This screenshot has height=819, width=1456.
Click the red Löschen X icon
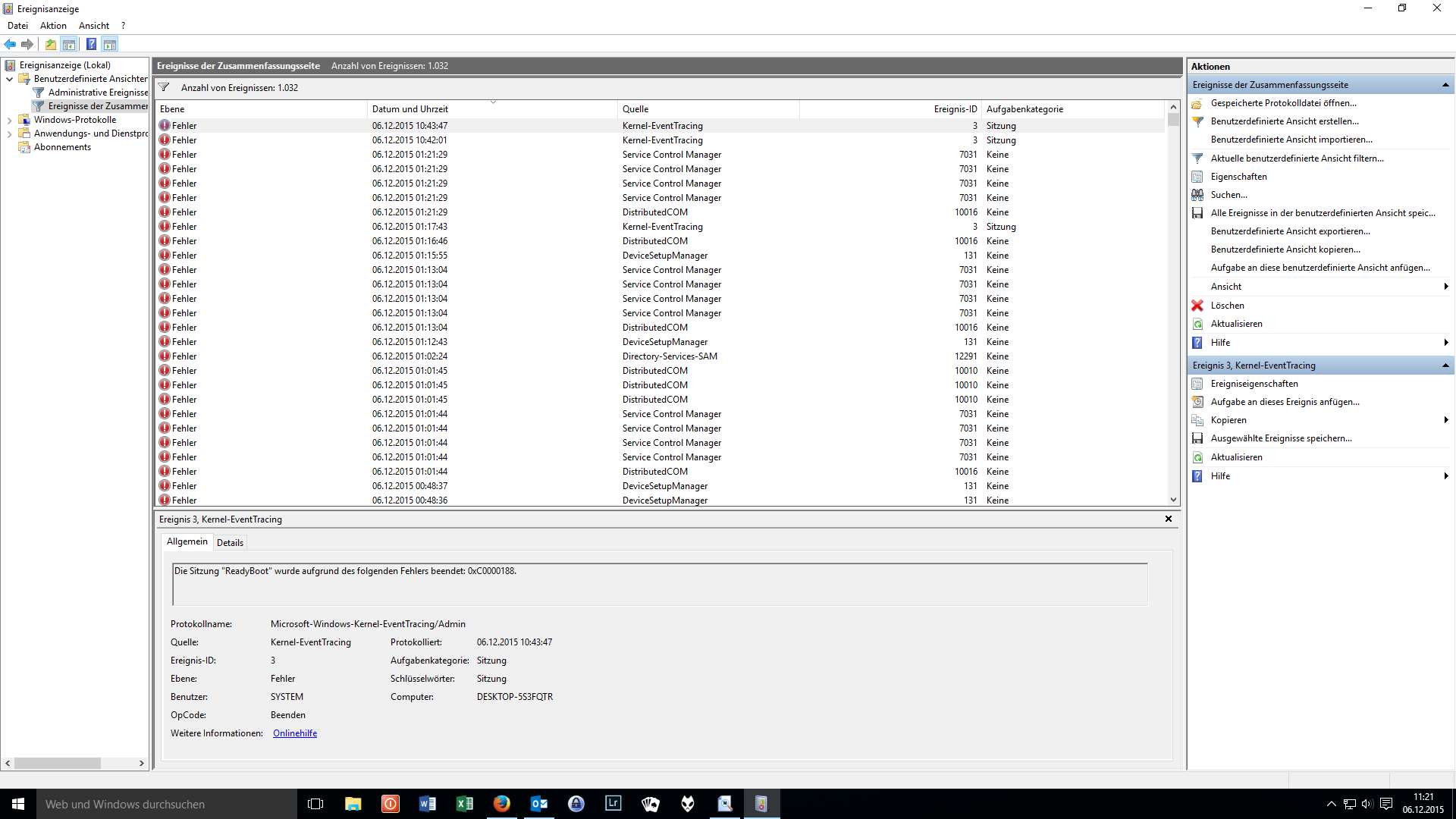(1197, 306)
